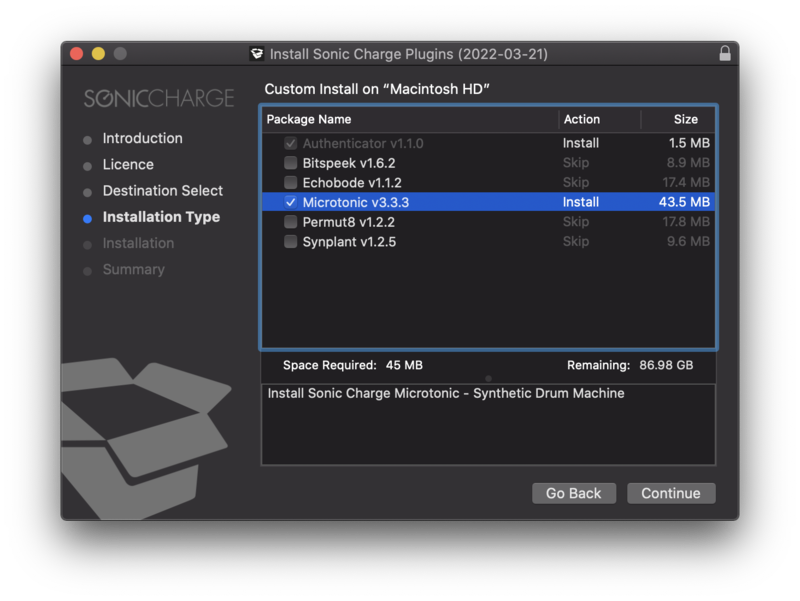800x601 pixels.
Task: Click the lock icon in title bar
Action: coord(725,53)
